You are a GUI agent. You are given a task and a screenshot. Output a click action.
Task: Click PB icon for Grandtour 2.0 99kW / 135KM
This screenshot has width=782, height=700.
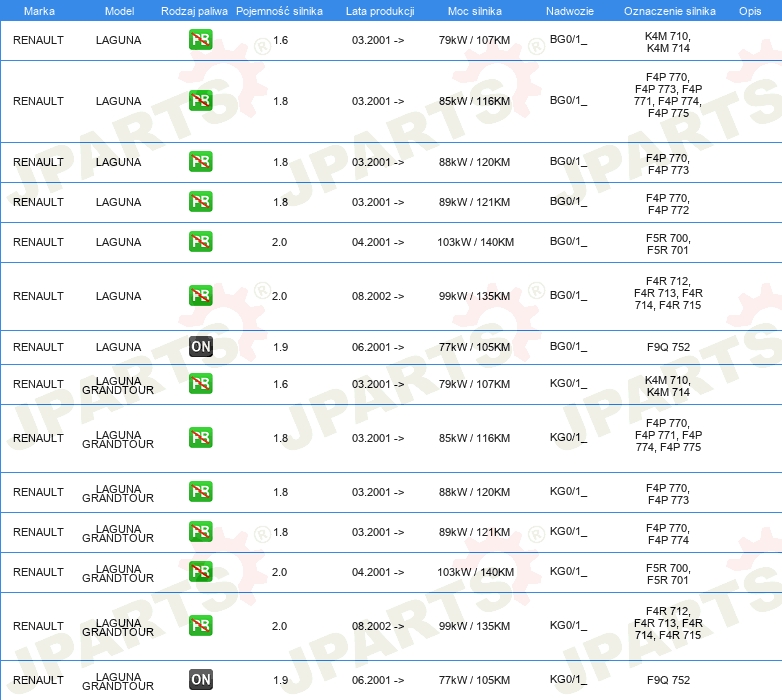coord(200,626)
